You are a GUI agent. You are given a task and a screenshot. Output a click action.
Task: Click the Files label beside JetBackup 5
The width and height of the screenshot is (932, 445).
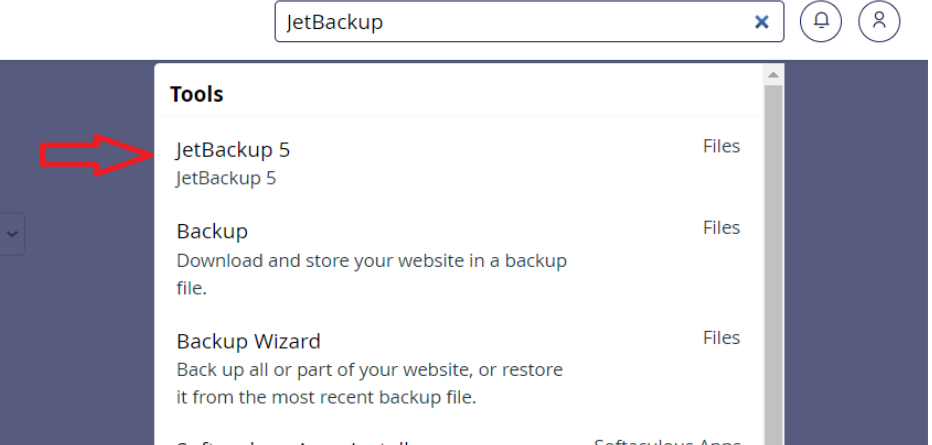pyautogui.click(x=721, y=146)
